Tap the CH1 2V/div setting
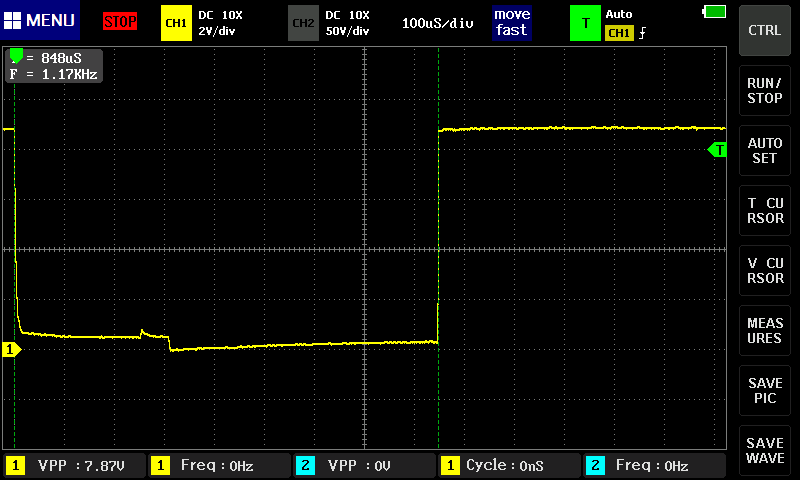 tap(217, 31)
